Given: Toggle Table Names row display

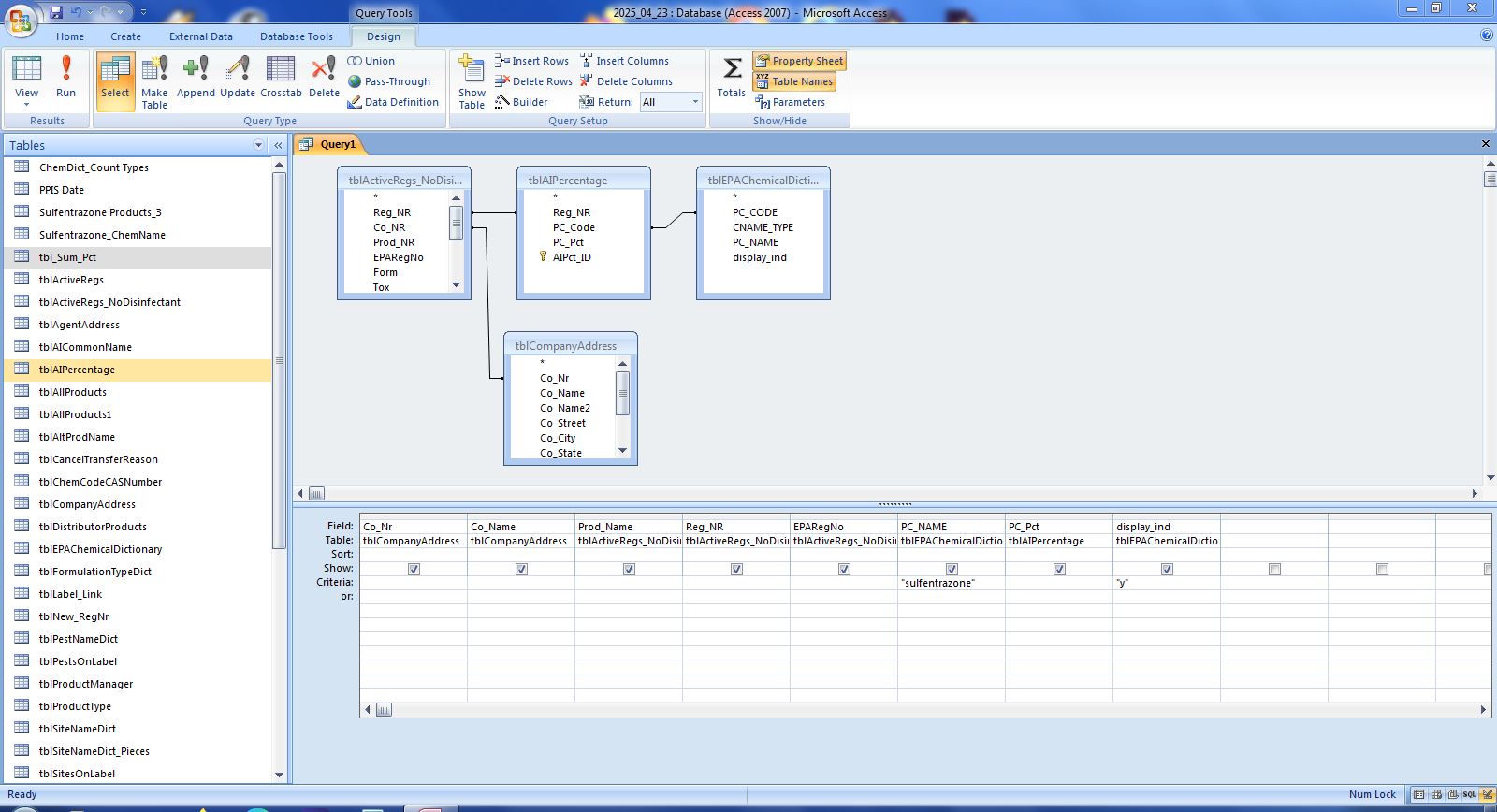Looking at the screenshot, I should 793,81.
